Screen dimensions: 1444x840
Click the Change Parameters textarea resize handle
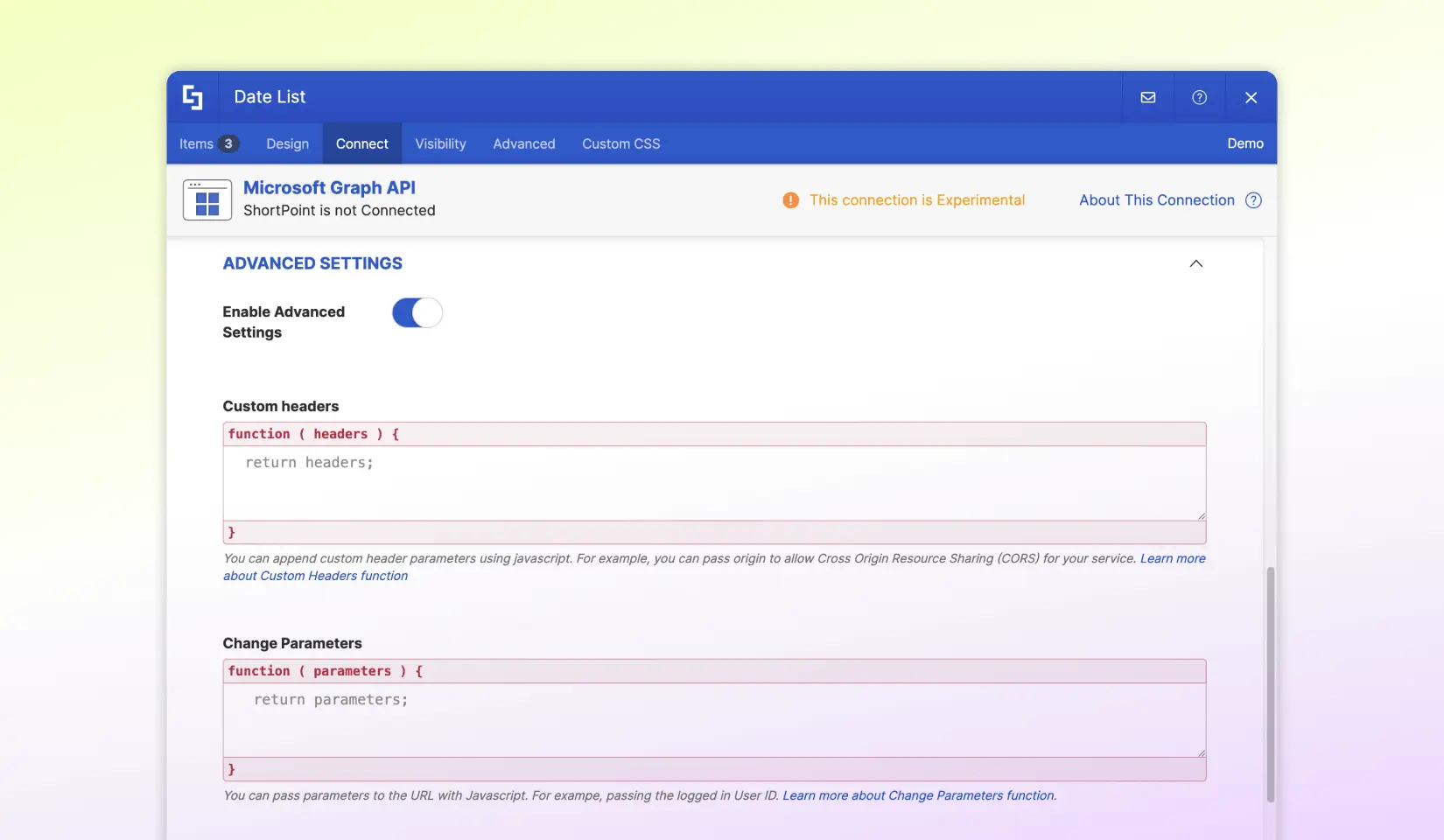[1201, 752]
